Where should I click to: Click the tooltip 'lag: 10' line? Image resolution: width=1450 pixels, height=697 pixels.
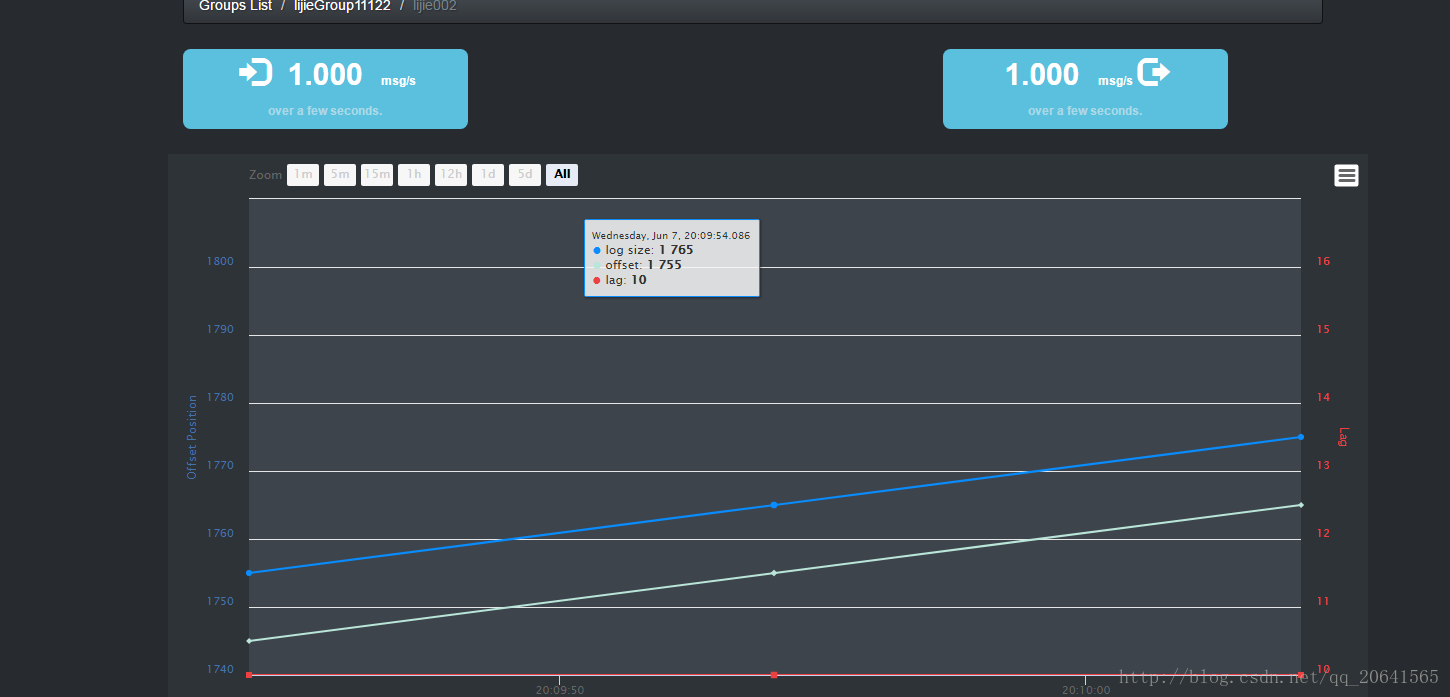pyautogui.click(x=620, y=280)
